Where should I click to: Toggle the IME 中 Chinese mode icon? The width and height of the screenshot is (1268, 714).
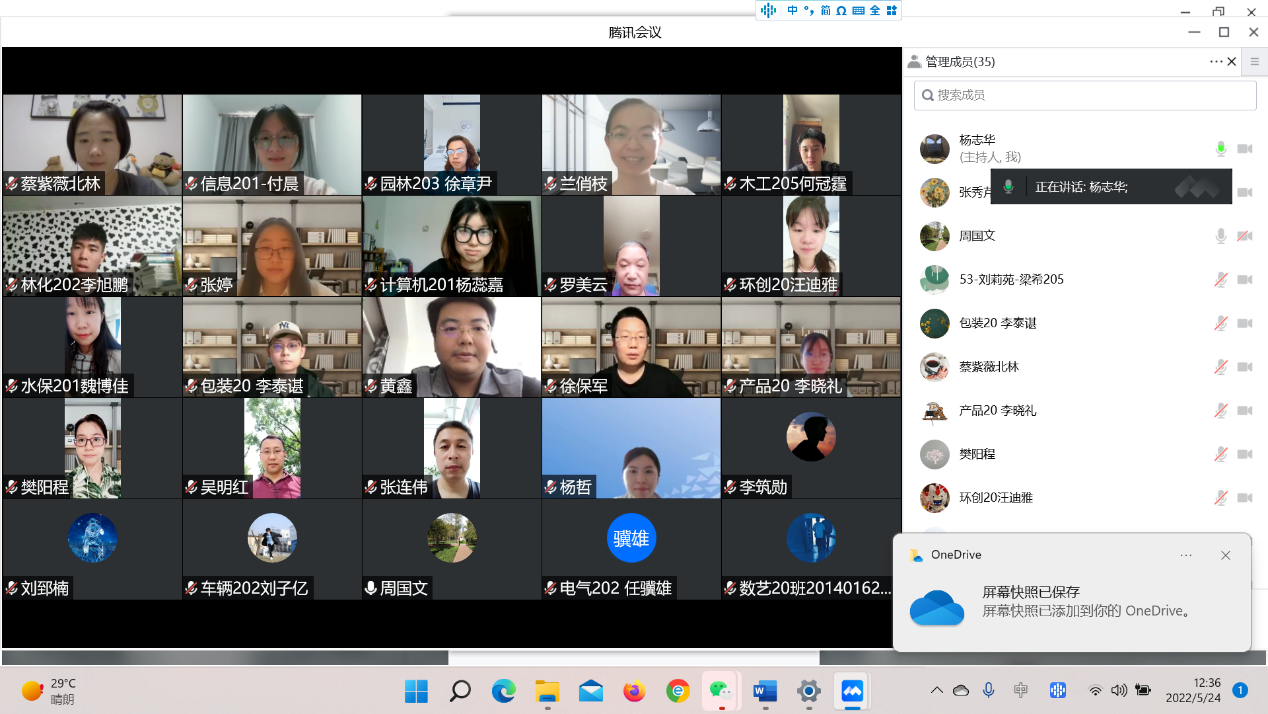793,10
